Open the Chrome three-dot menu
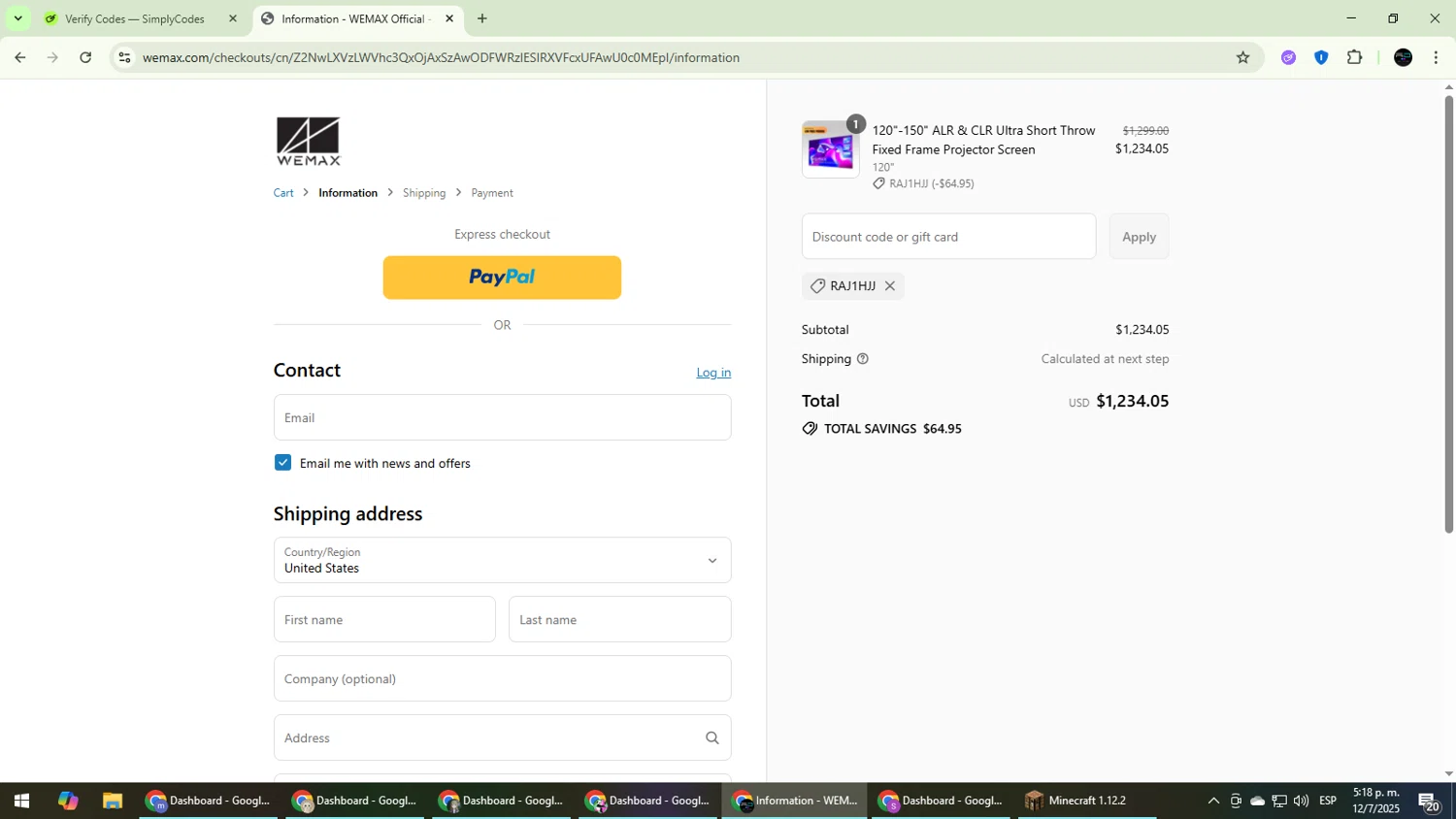Viewport: 1456px width, 819px height. click(x=1436, y=57)
